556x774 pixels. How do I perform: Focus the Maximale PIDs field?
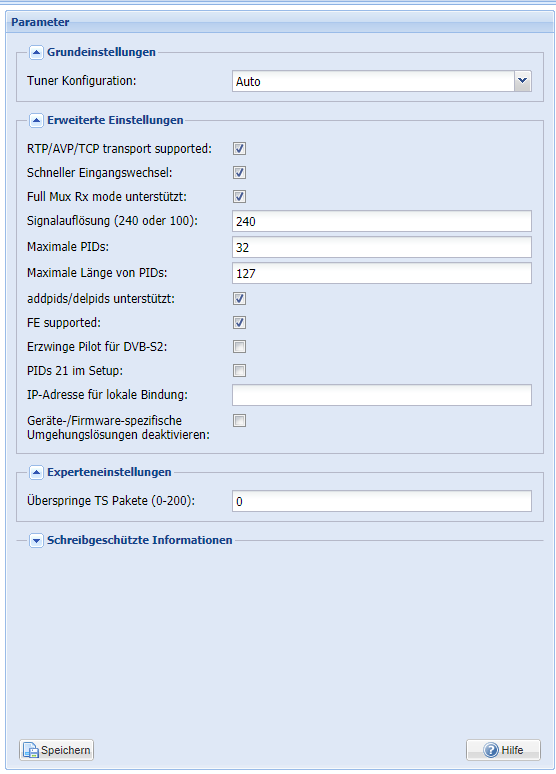click(x=382, y=247)
